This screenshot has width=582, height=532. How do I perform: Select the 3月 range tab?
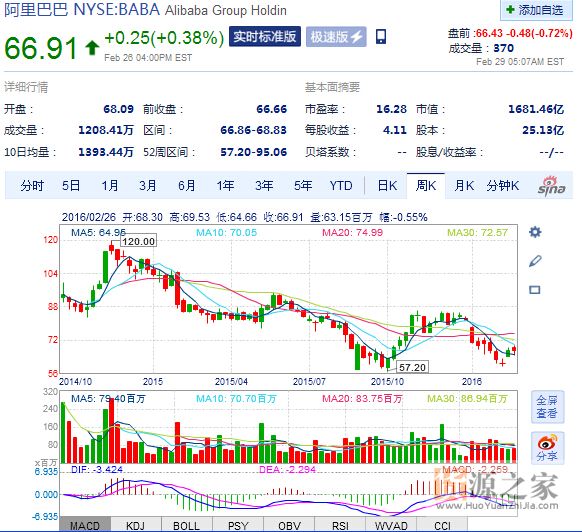point(148,185)
